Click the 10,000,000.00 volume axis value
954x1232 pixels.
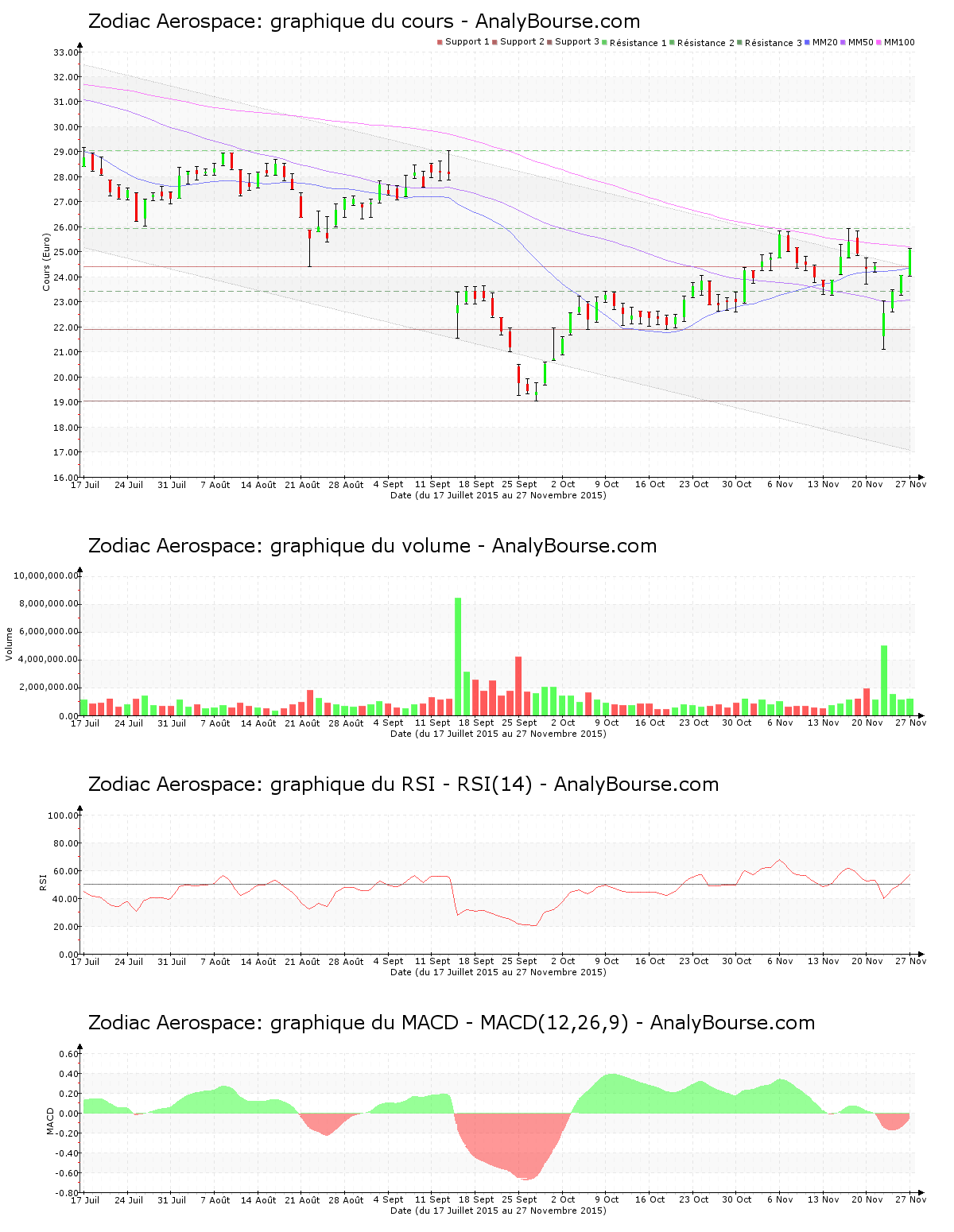pos(47,575)
